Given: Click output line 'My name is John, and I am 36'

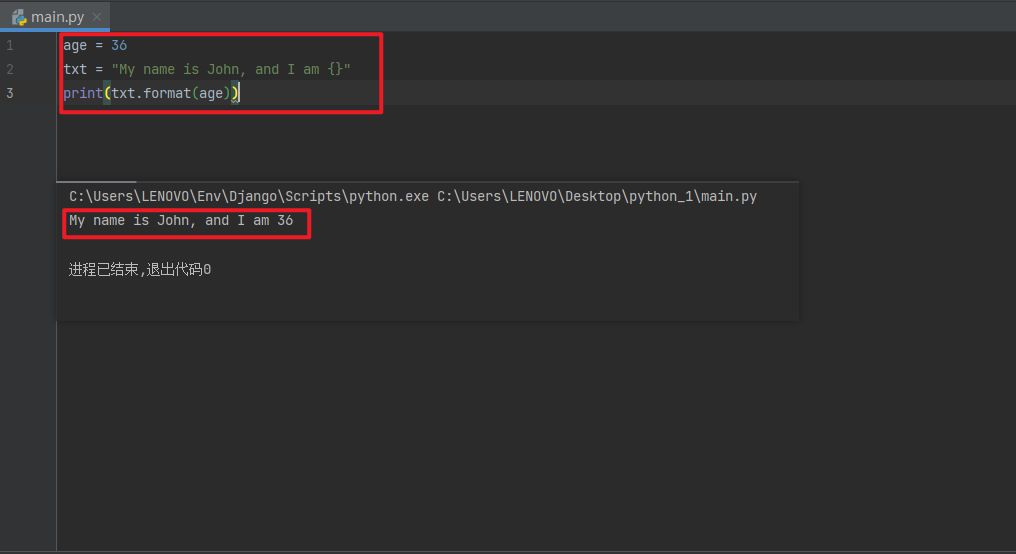Looking at the screenshot, I should pyautogui.click(x=181, y=220).
